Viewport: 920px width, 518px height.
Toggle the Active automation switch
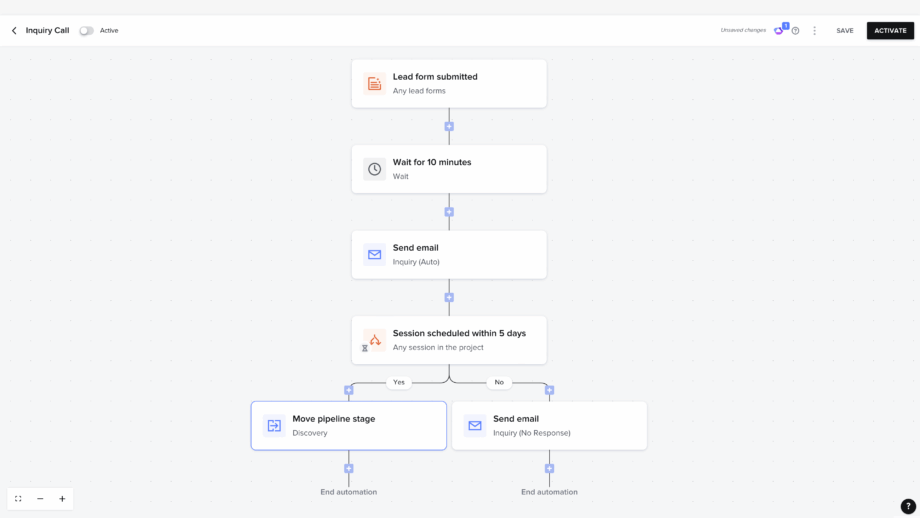click(x=86, y=31)
